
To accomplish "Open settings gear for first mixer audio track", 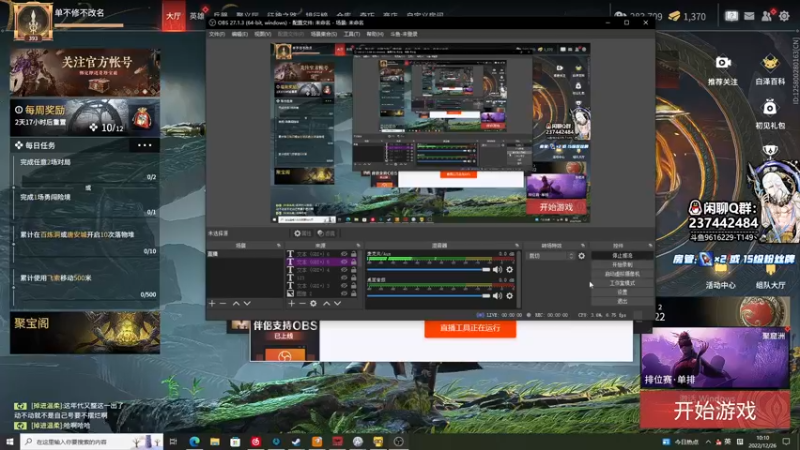I will click(x=509, y=269).
